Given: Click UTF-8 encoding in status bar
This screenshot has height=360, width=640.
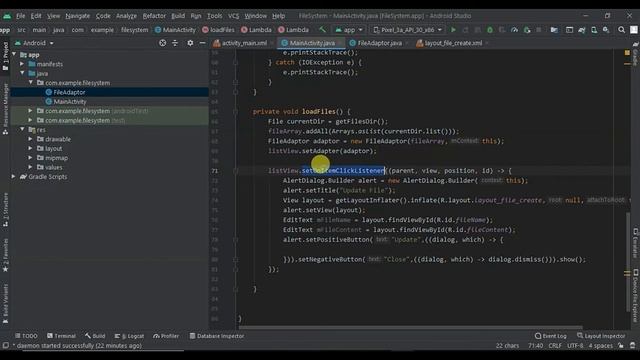Looking at the screenshot, I should click(x=575, y=346).
